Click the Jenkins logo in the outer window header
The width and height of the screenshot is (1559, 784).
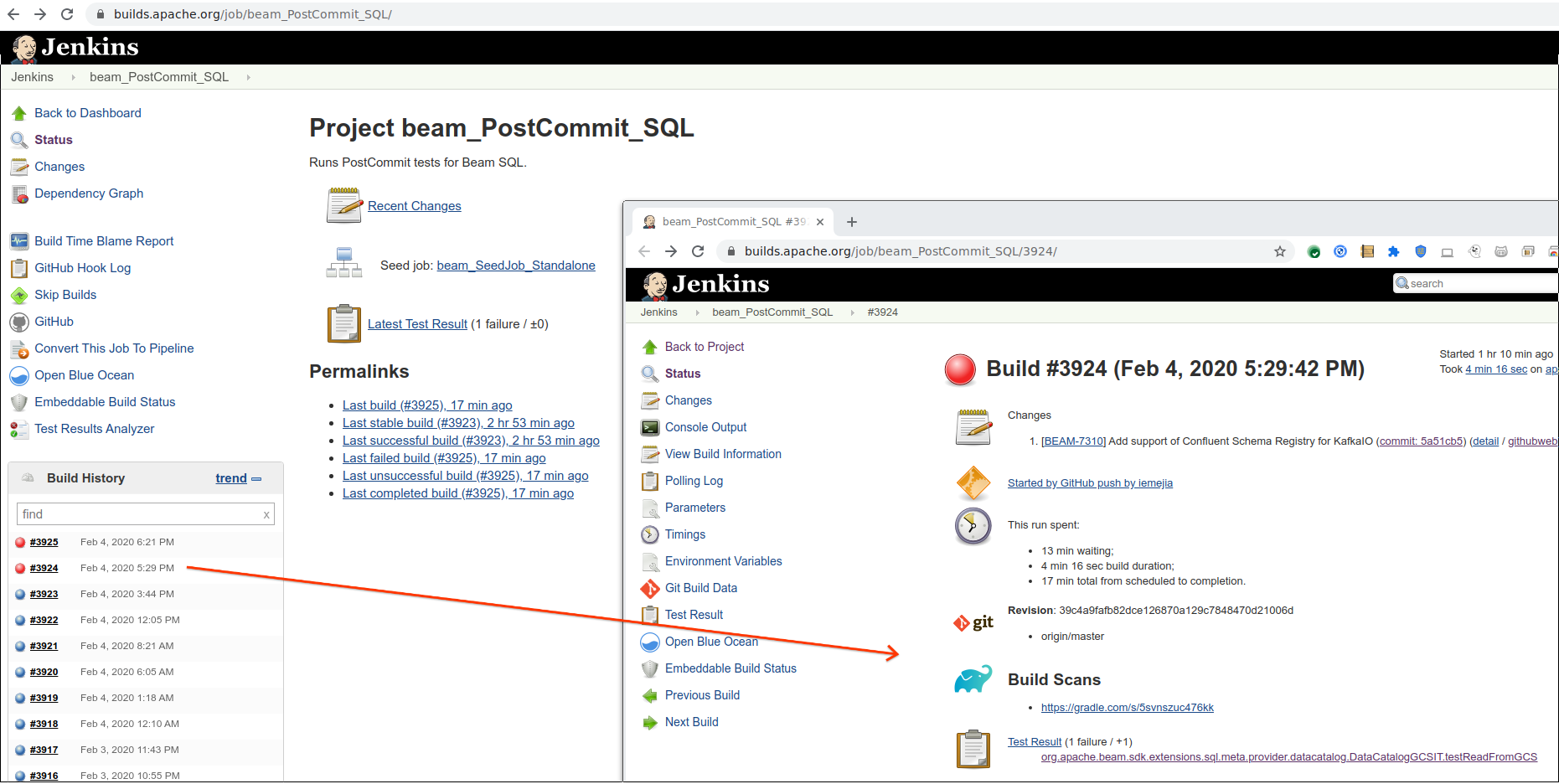click(75, 48)
